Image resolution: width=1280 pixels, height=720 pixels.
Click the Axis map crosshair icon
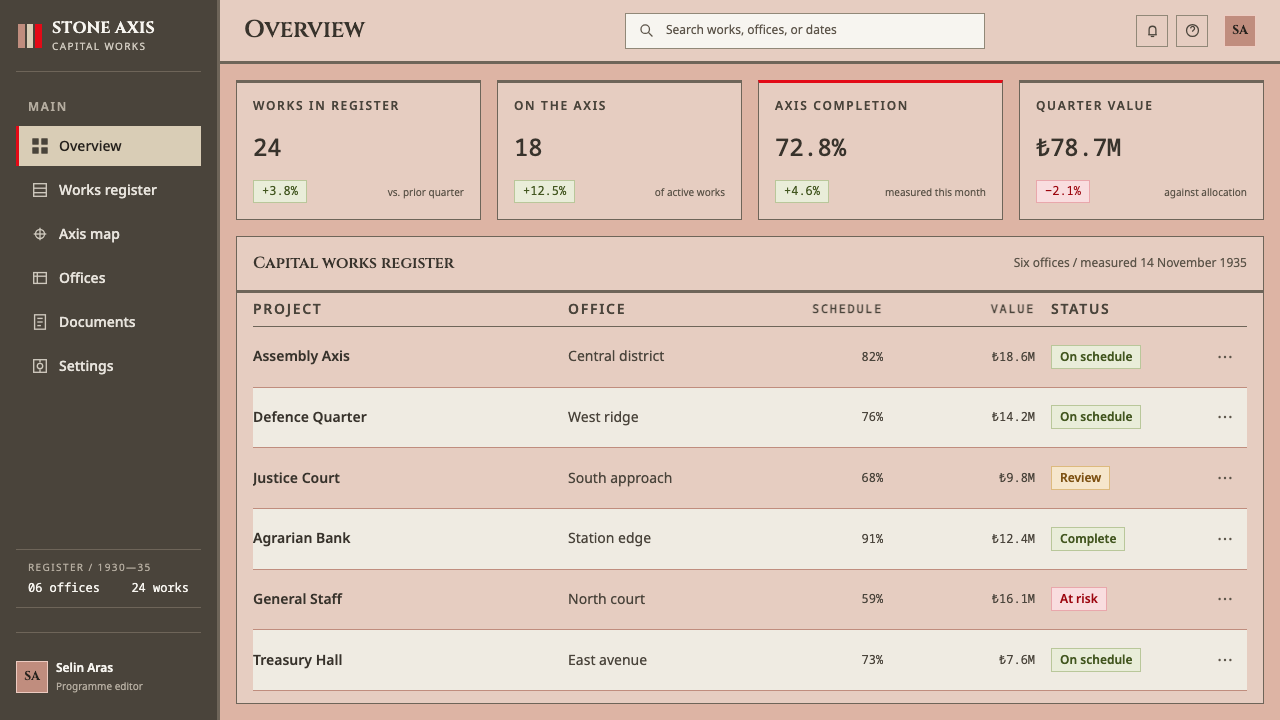(40, 234)
